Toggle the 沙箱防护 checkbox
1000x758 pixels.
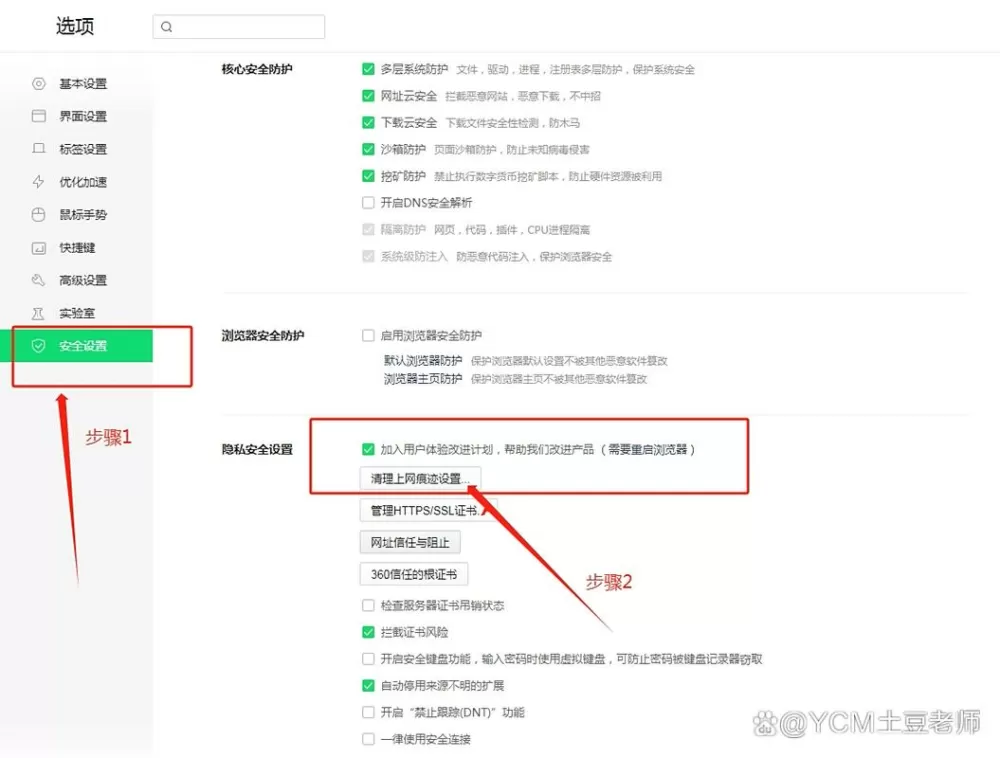(368, 149)
